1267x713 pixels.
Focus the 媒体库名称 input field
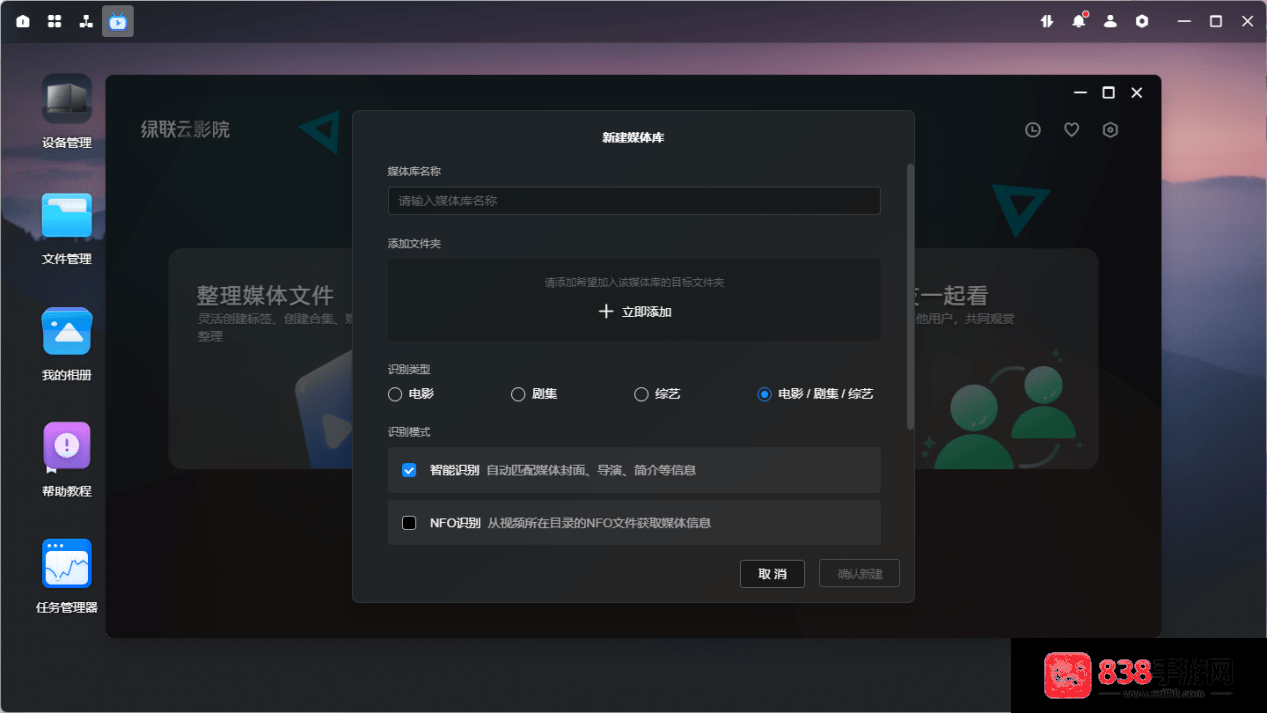(634, 201)
